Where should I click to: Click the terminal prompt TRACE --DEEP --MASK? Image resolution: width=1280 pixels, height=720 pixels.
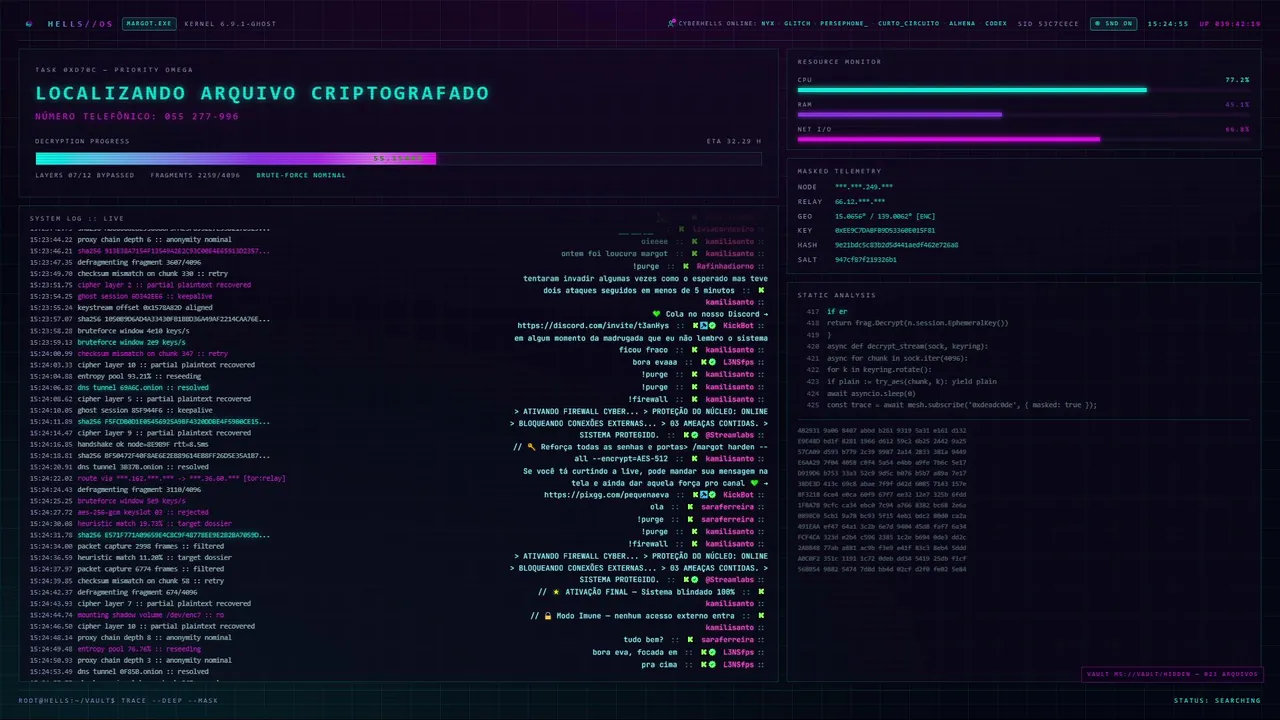coord(168,700)
